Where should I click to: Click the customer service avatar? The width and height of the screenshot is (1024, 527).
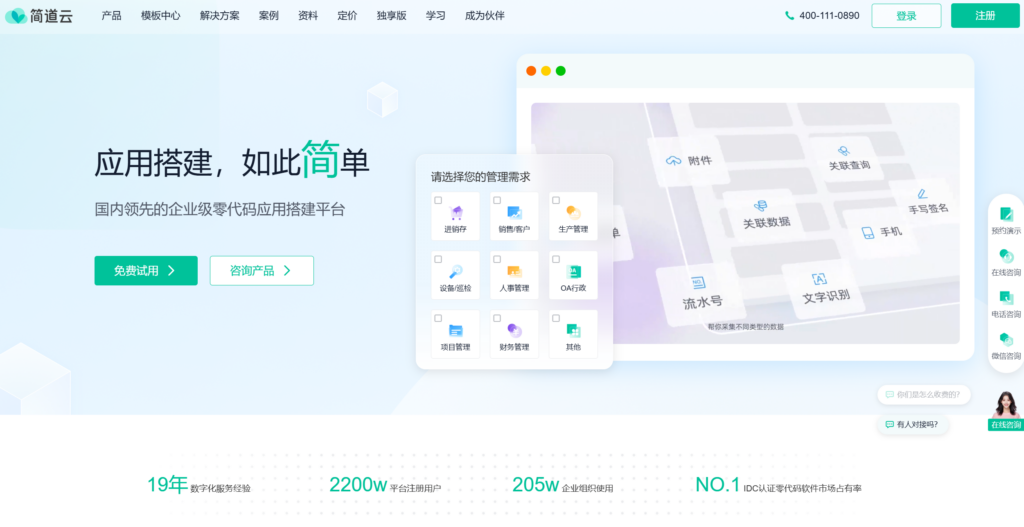pyautogui.click(x=1006, y=405)
